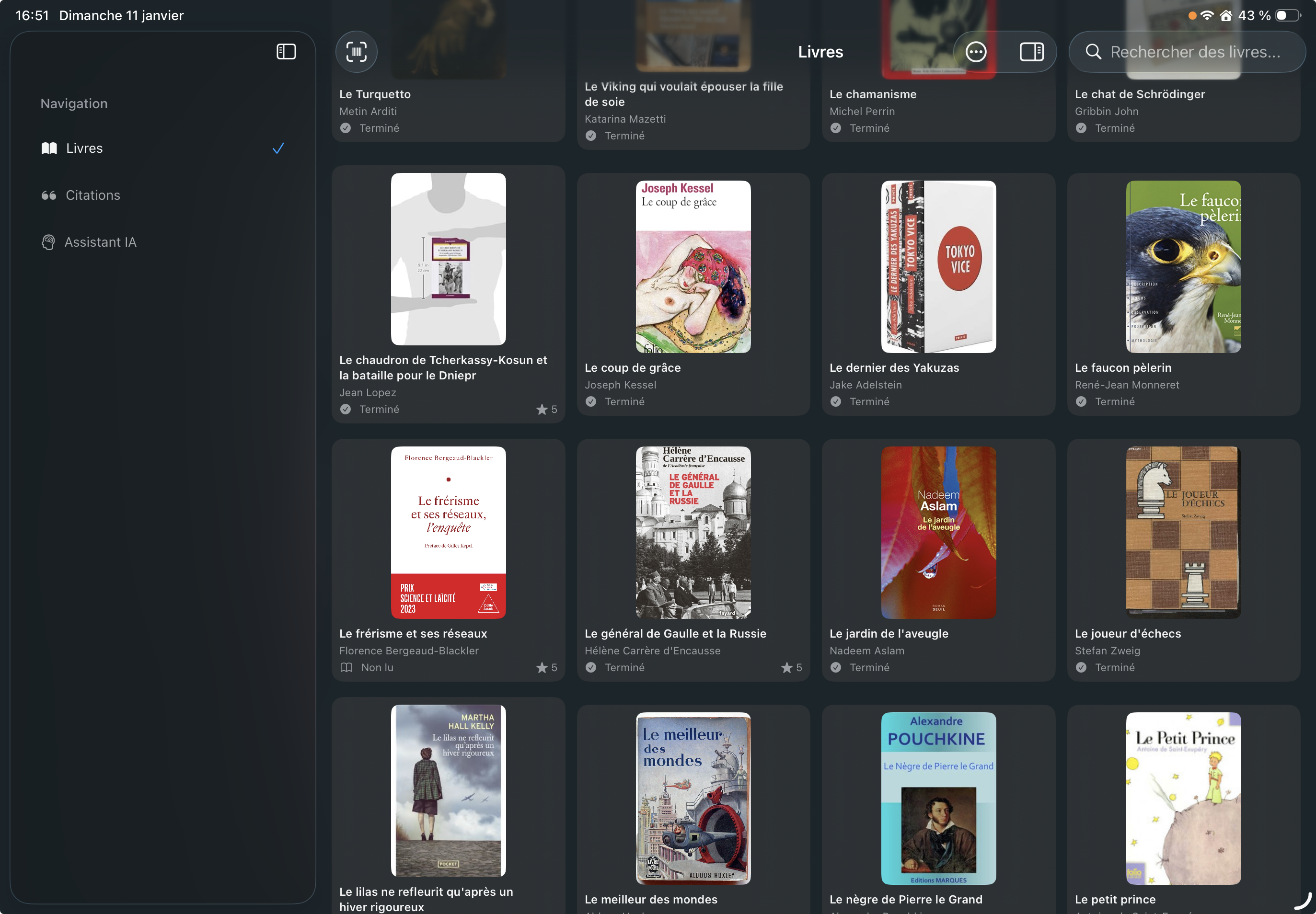Click the quotation marks Citations icon
Image resolution: width=1316 pixels, height=914 pixels.
coord(49,195)
